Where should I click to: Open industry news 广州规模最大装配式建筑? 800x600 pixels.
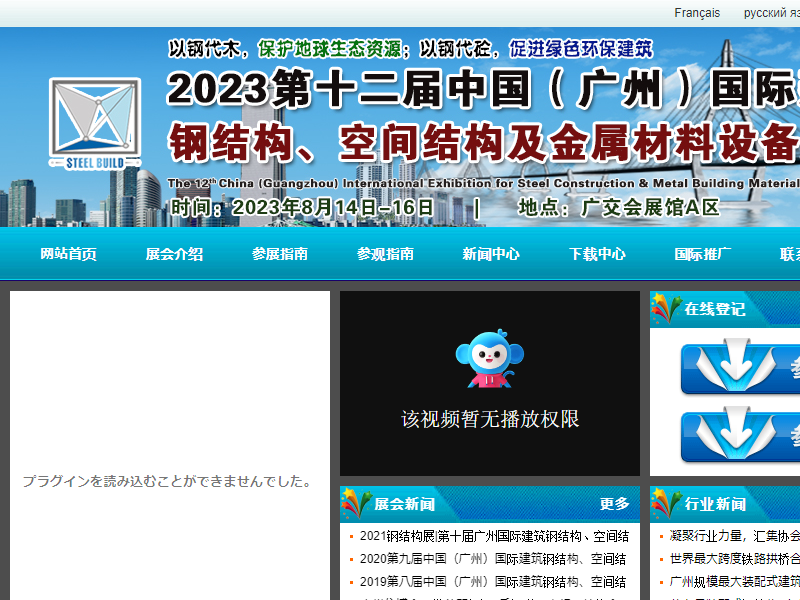click(x=735, y=582)
